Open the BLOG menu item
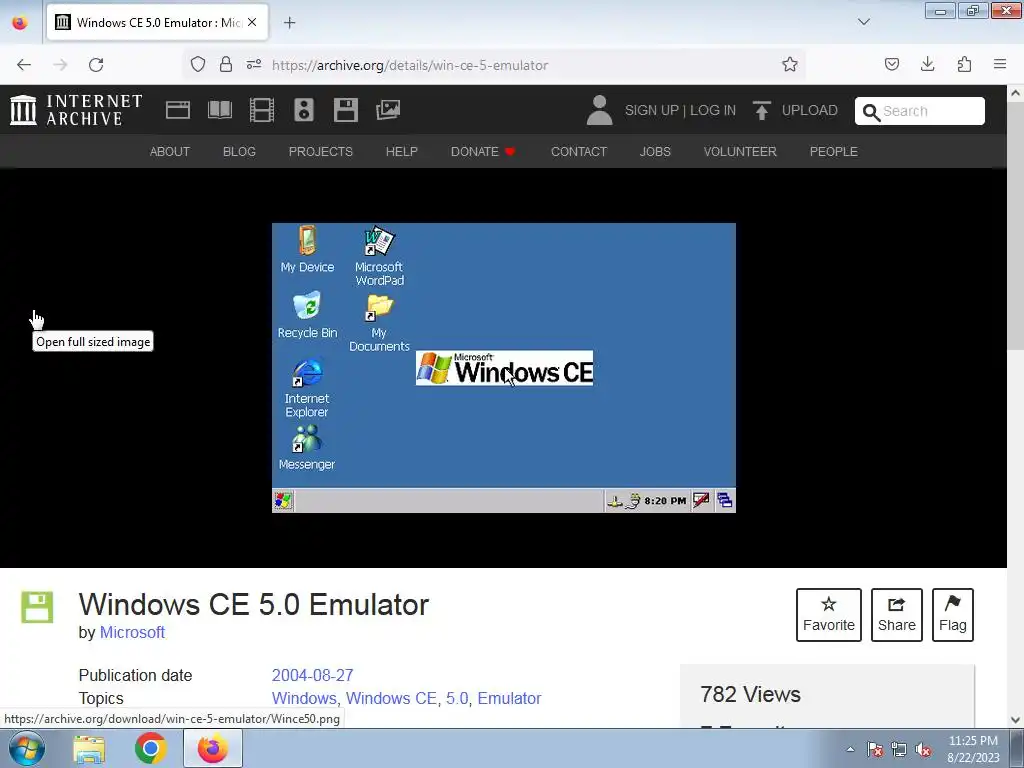 coord(239,152)
